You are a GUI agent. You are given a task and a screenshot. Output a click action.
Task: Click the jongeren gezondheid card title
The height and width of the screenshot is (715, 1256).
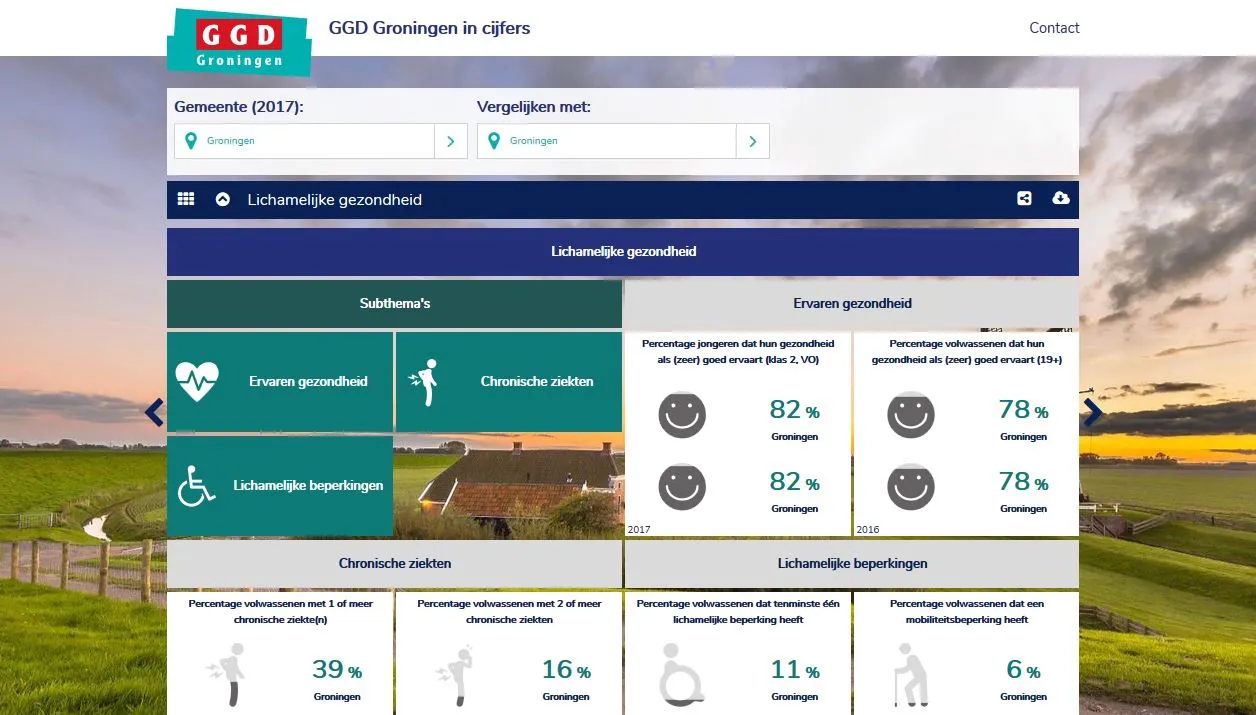(738, 352)
